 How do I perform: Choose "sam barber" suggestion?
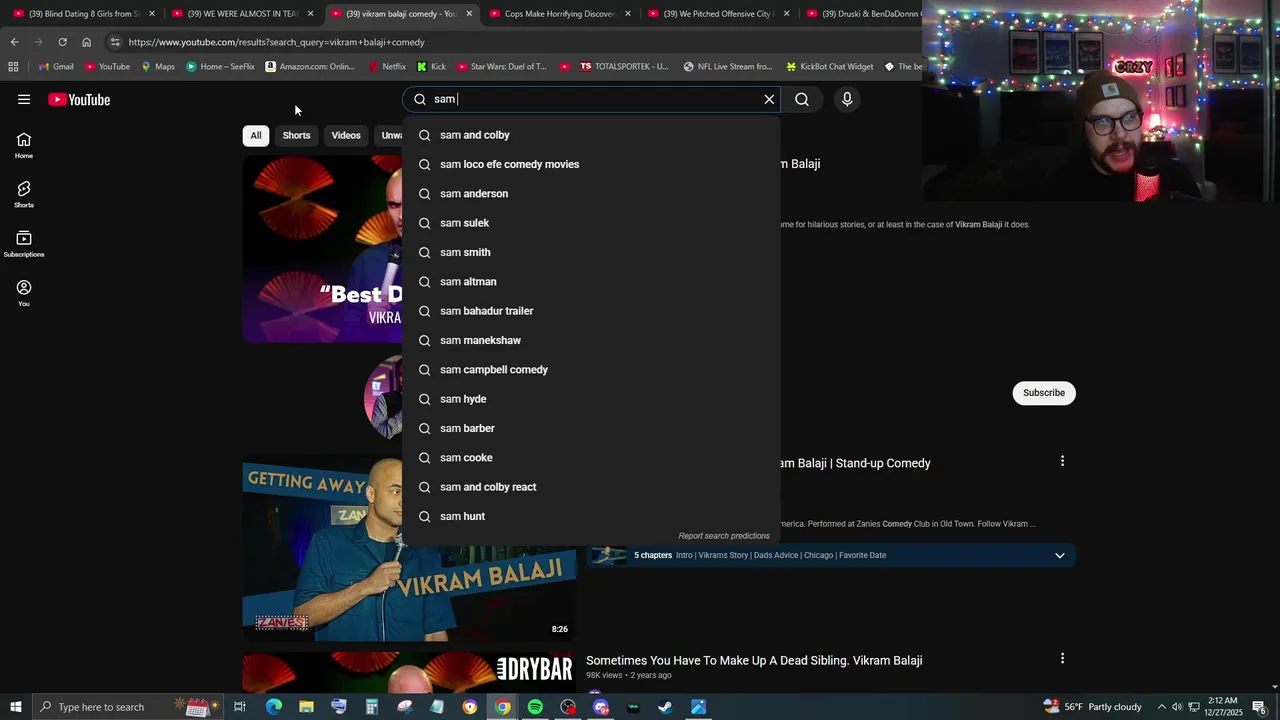pos(591,428)
